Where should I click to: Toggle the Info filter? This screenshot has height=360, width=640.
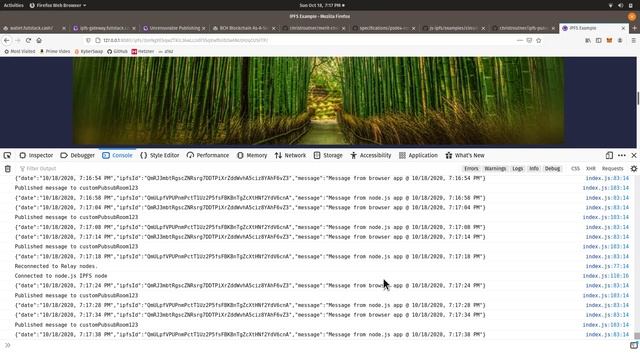[534, 169]
